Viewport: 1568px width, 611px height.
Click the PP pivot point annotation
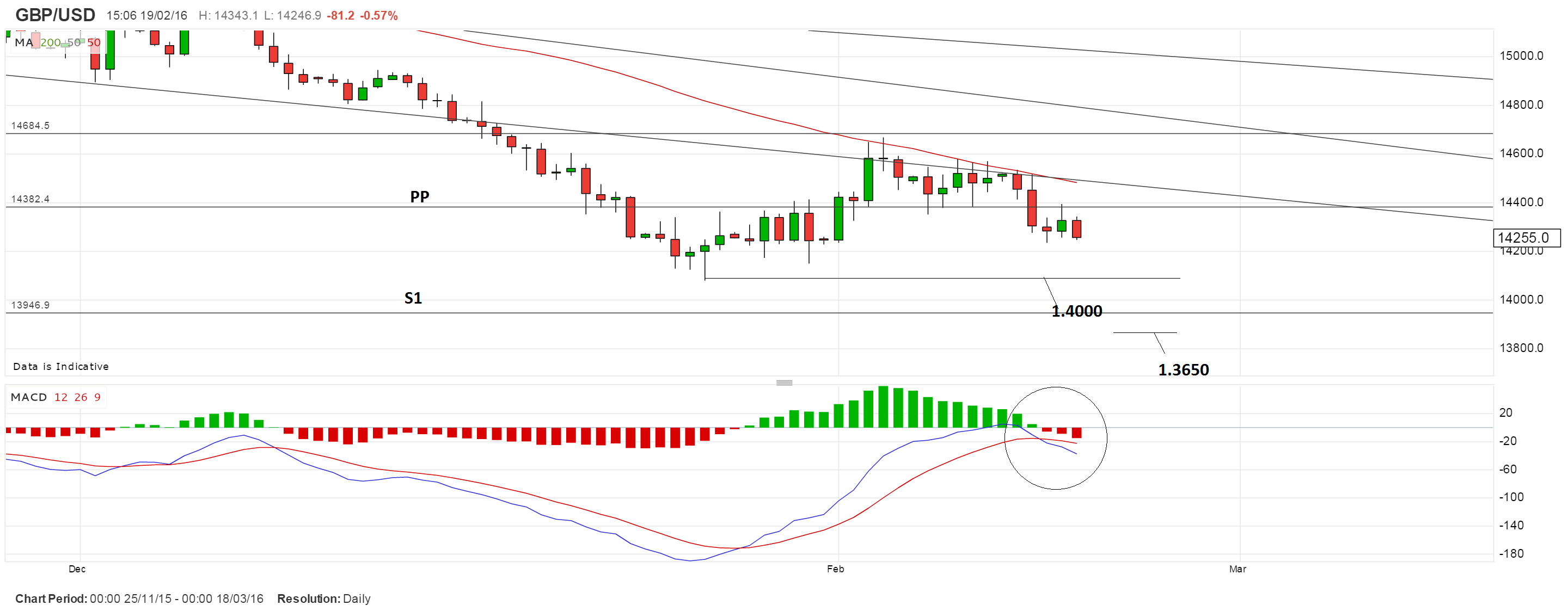pyautogui.click(x=419, y=196)
